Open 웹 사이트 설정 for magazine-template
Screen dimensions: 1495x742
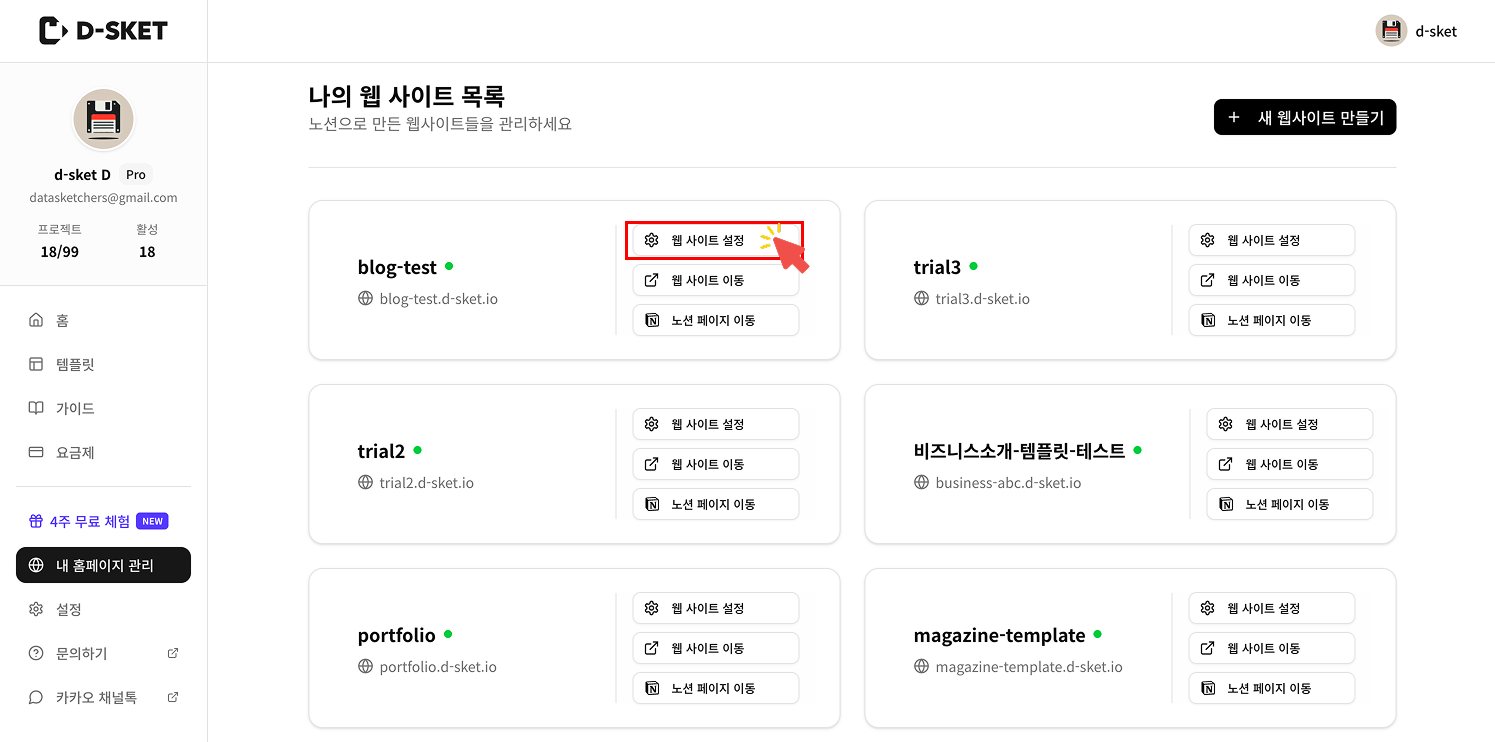tap(1271, 608)
